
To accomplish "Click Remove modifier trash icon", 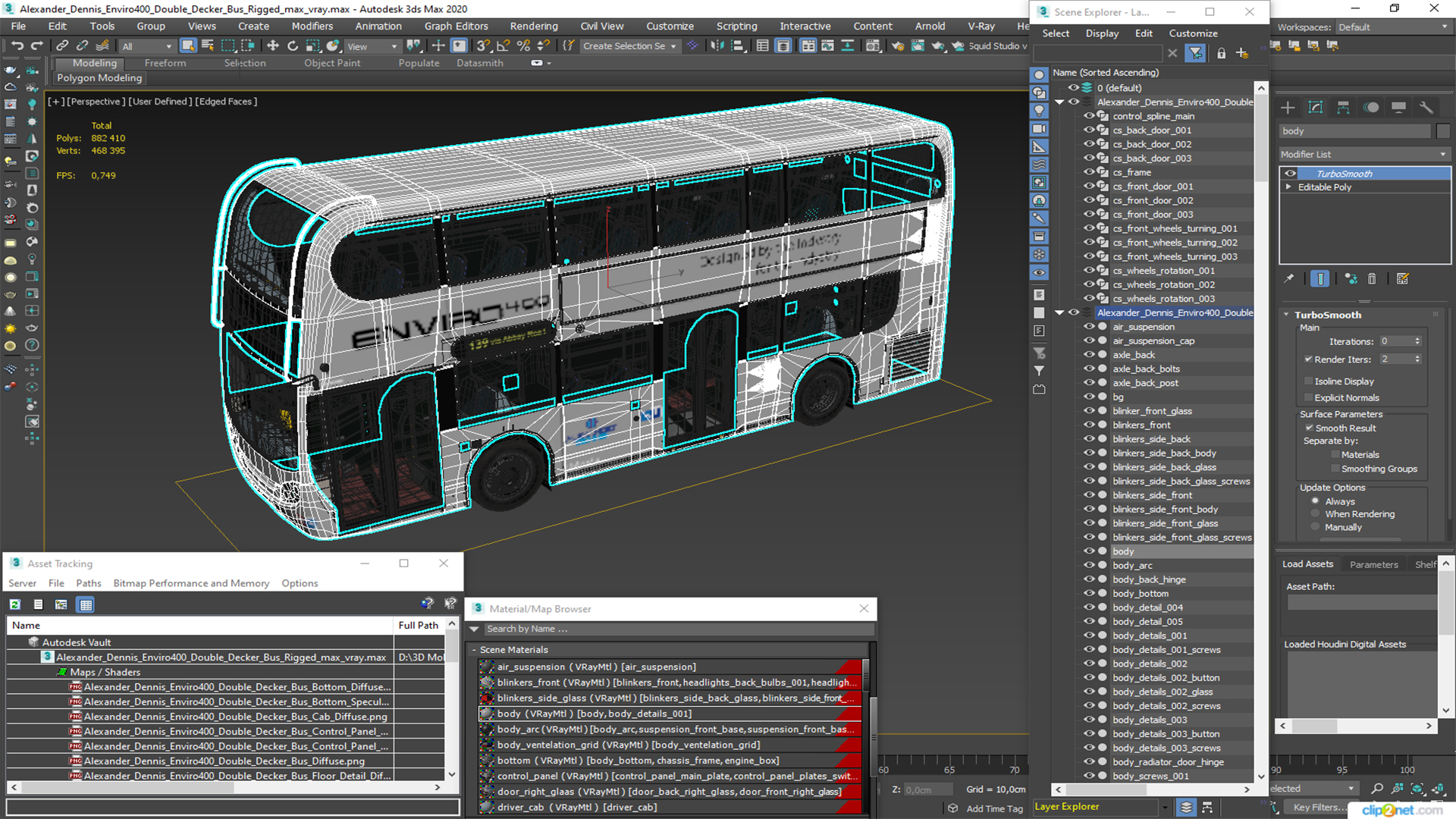I will click(x=1372, y=279).
